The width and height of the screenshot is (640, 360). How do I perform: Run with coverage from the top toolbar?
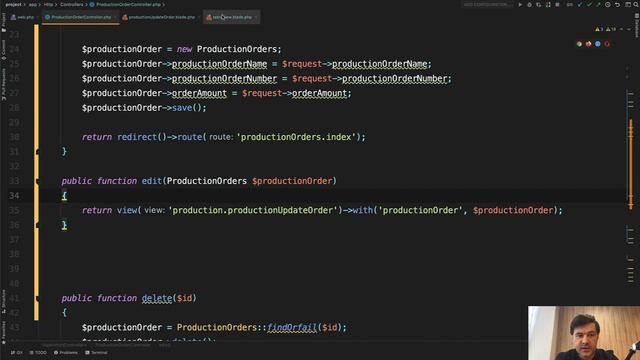click(538, 4)
